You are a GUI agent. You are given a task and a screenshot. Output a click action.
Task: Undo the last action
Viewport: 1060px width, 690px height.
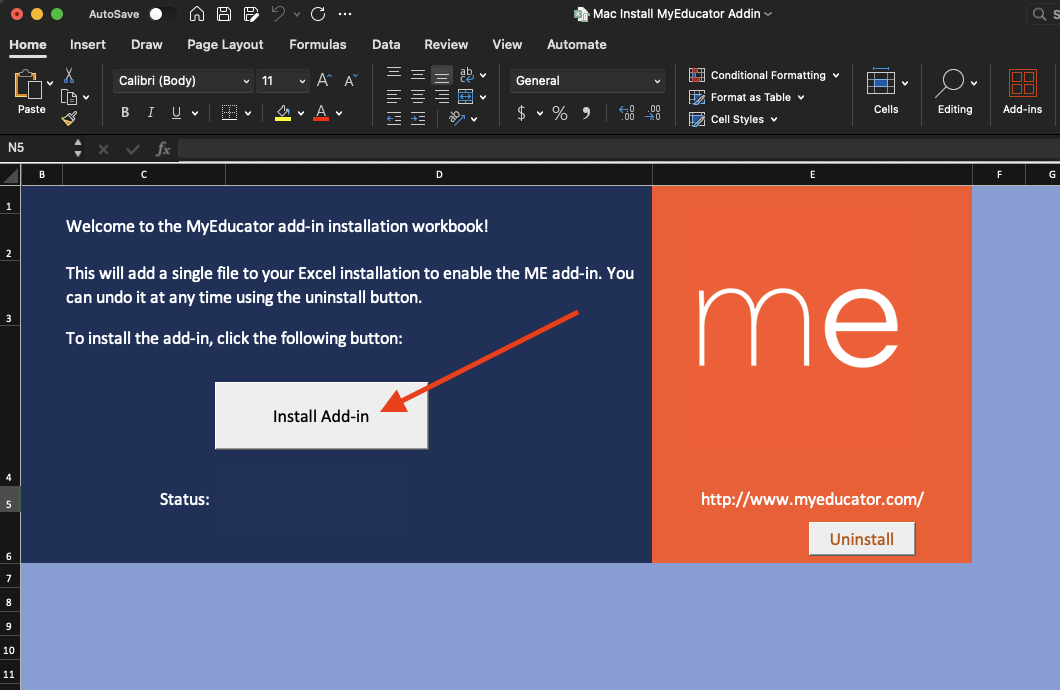[278, 14]
